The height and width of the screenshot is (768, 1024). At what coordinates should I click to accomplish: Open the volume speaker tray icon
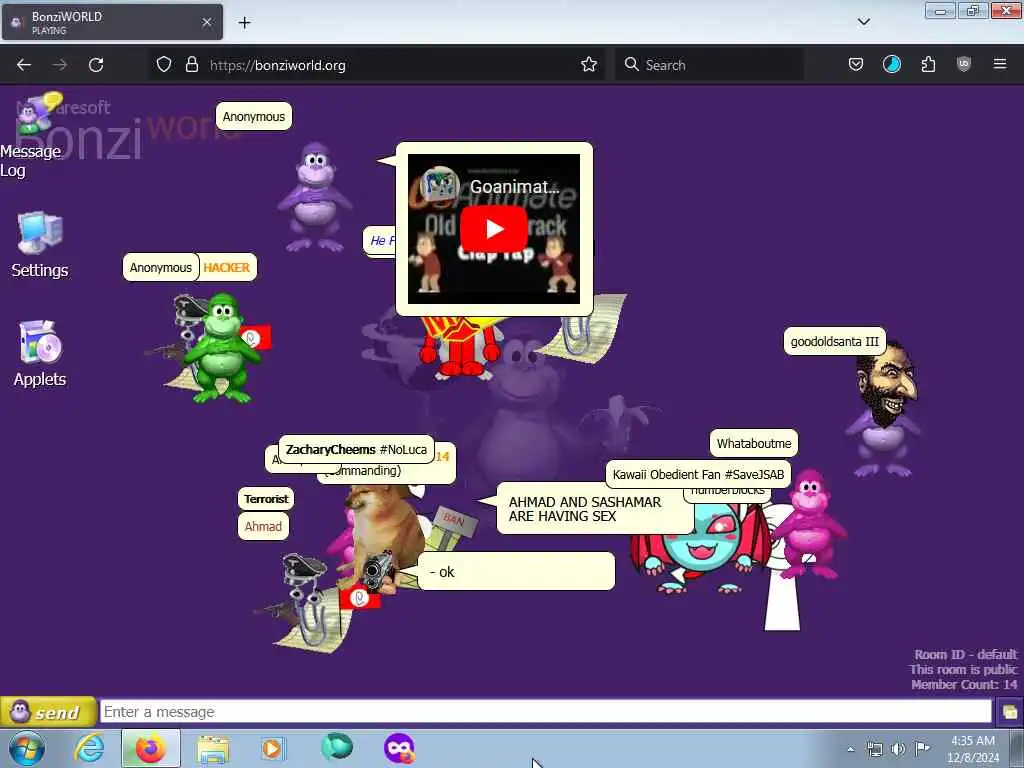click(899, 749)
